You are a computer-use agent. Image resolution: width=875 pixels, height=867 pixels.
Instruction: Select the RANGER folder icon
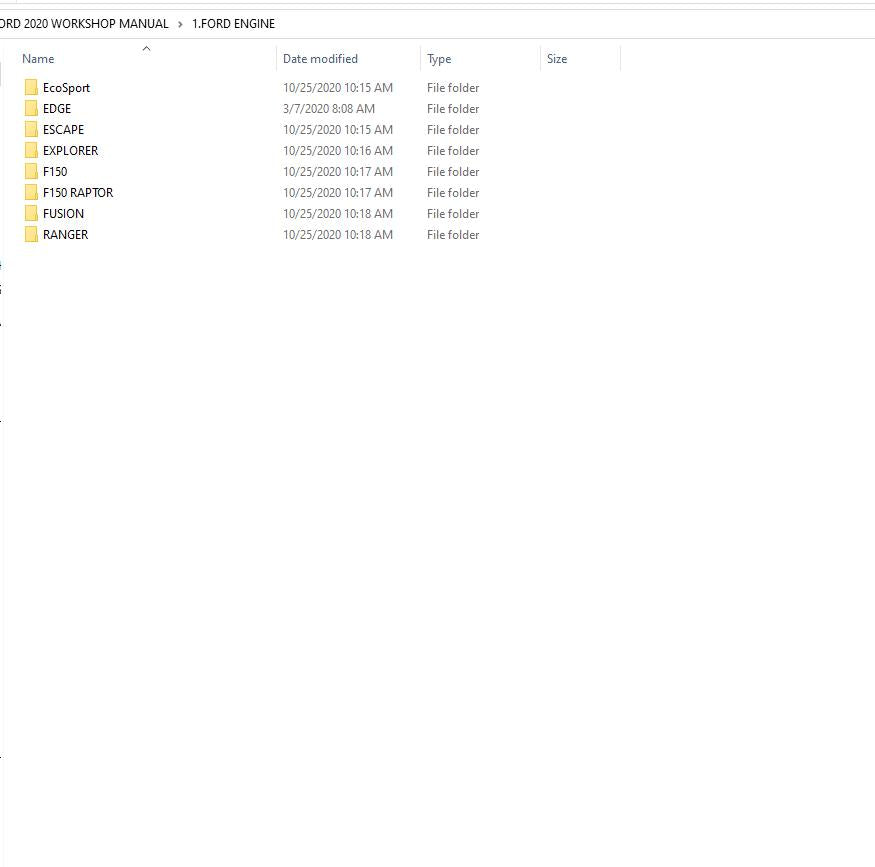(x=31, y=235)
